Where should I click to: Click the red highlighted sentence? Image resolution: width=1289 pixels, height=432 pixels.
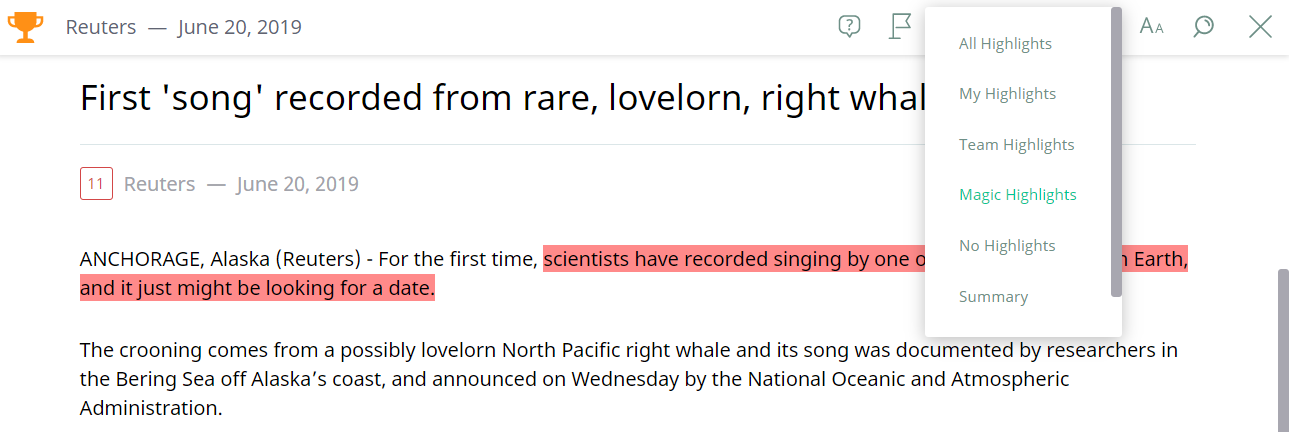pyautogui.click(x=634, y=275)
